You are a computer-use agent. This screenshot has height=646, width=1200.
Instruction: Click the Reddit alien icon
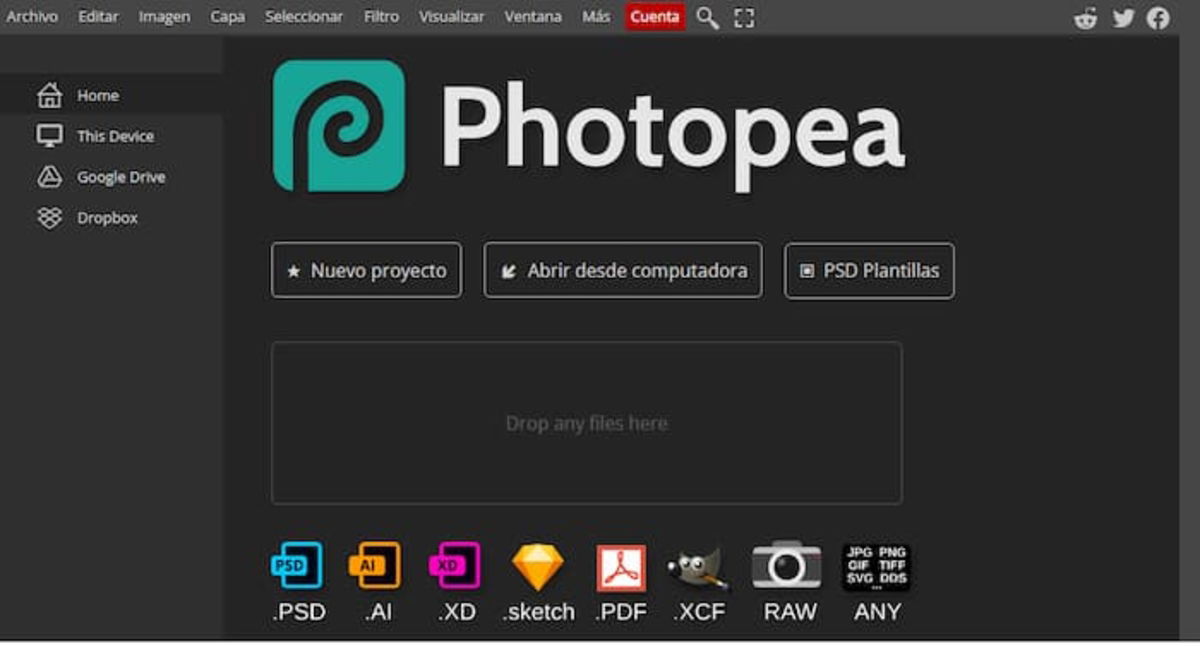pyautogui.click(x=1086, y=17)
